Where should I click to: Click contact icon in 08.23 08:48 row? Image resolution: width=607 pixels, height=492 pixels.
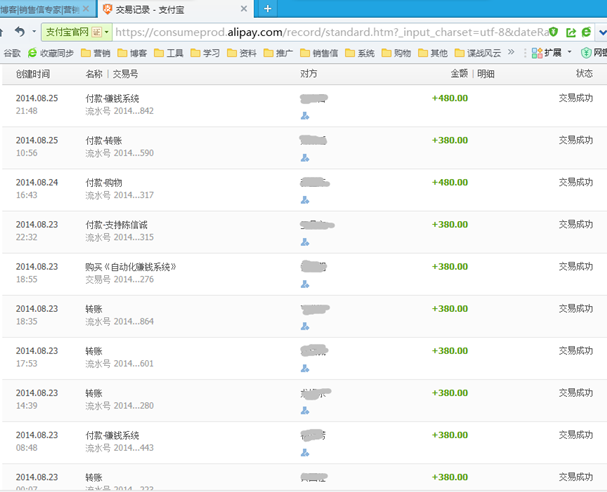tap(305, 453)
